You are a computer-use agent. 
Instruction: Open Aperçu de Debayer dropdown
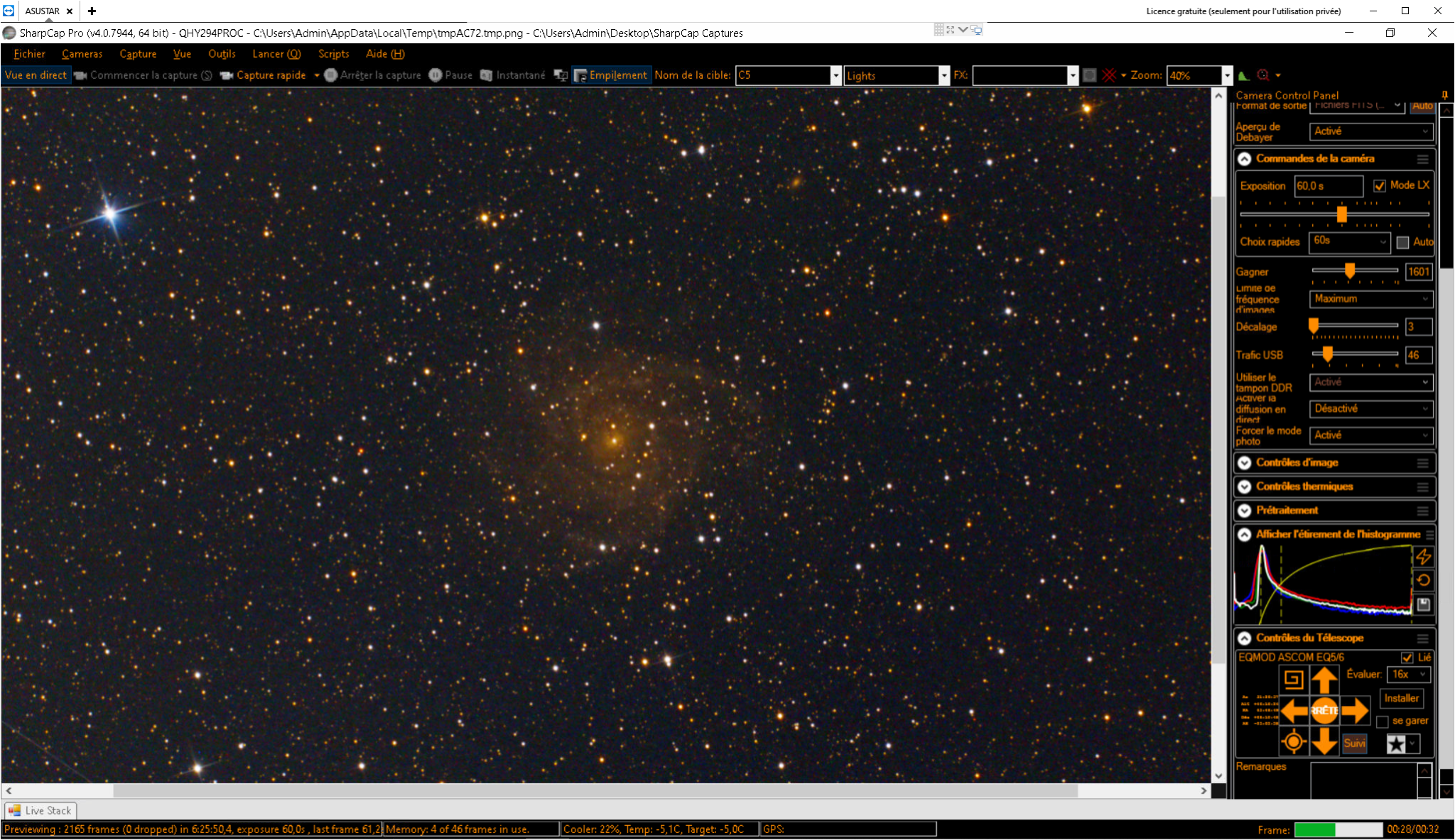[1370, 131]
